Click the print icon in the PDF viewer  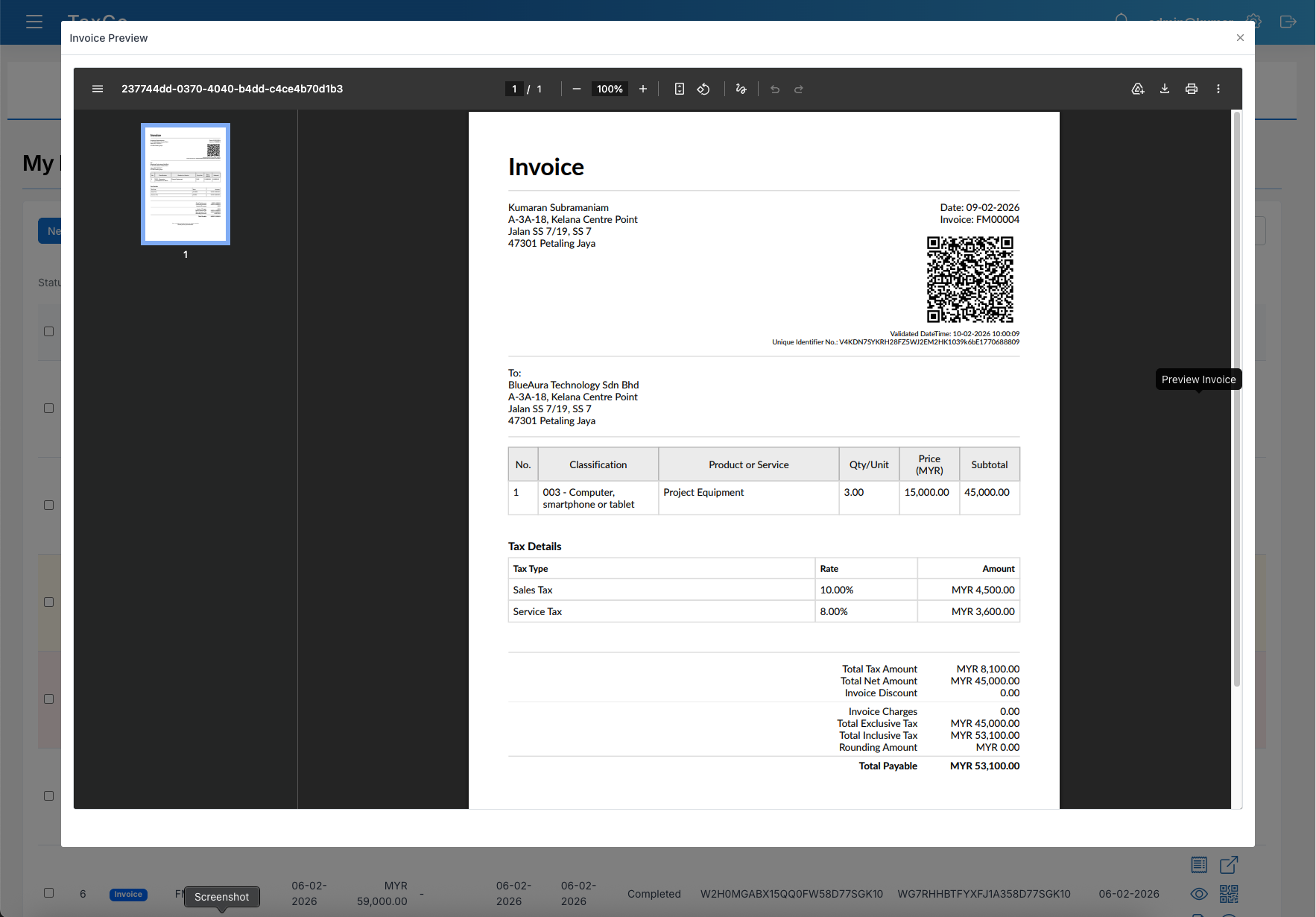1192,88
